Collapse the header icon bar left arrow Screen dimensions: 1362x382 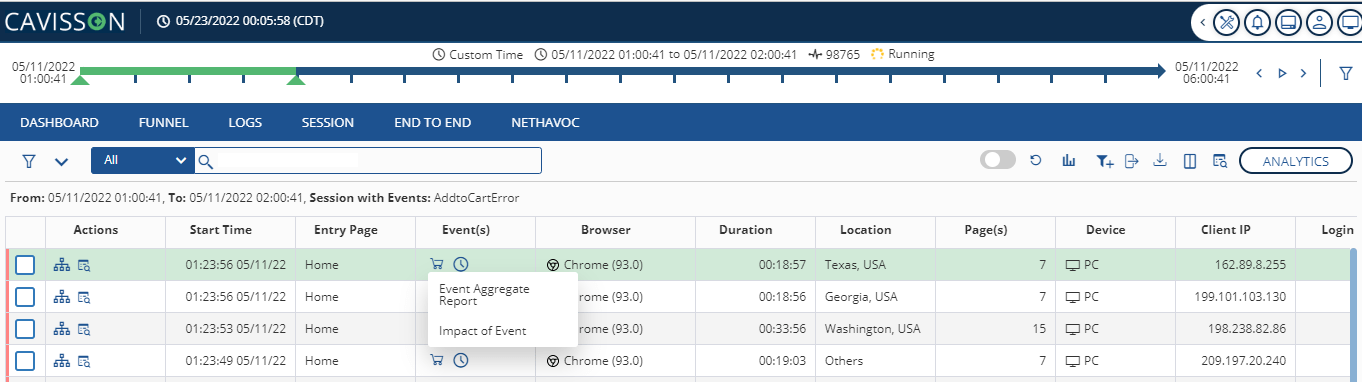1202,21
